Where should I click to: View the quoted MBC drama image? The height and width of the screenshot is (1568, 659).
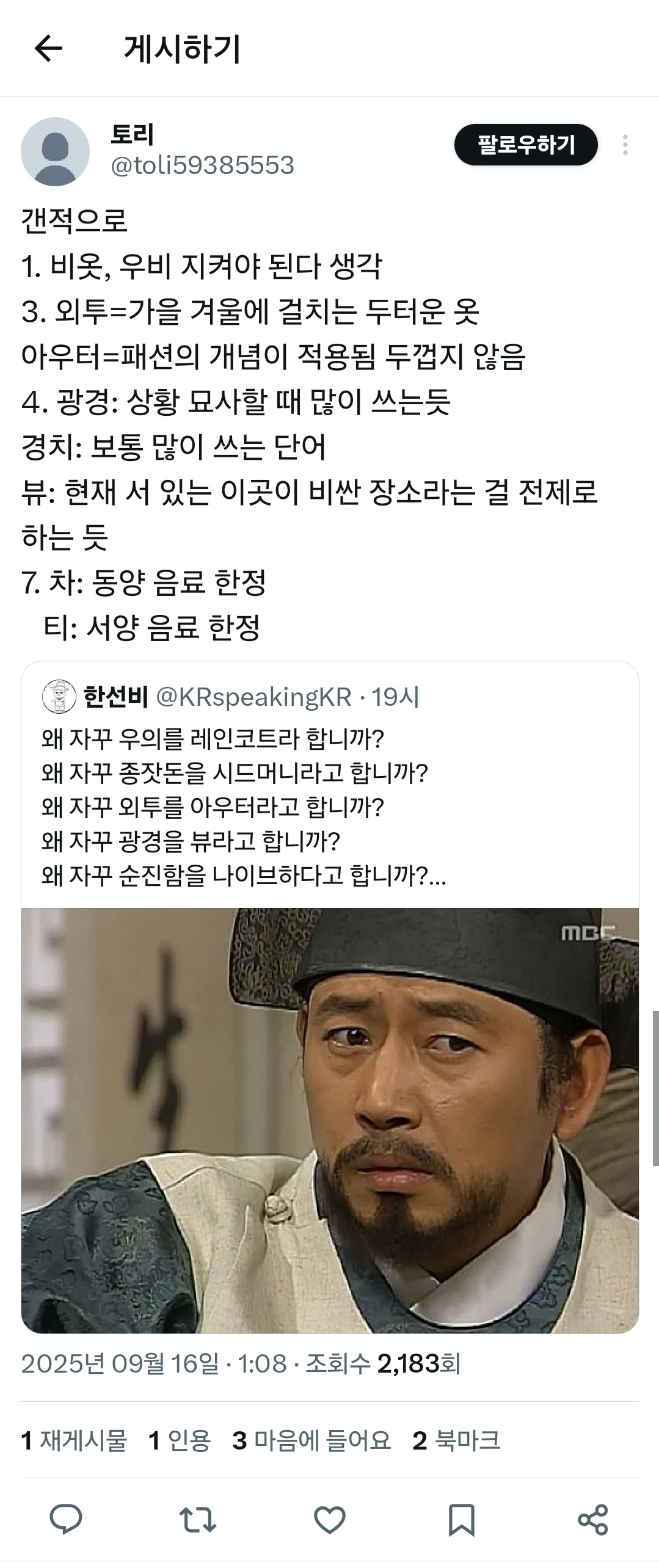click(330, 1120)
